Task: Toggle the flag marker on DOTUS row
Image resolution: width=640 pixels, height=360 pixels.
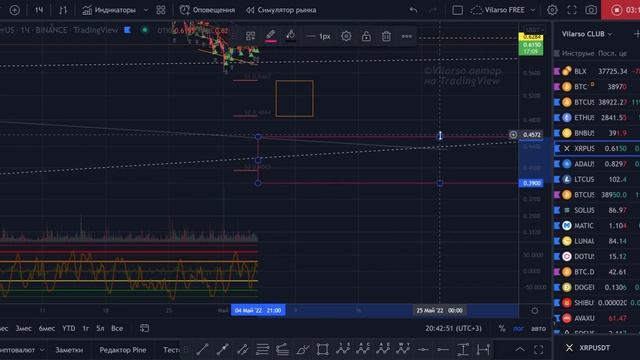Action: [x=557, y=256]
